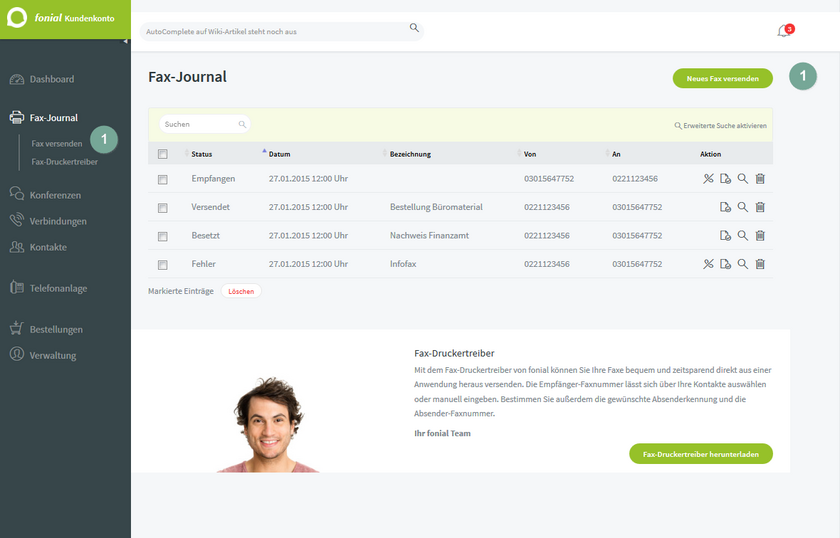Viewport: 840px width, 538px height.
Task: Click the magnifier icon in Infofax row
Action: click(742, 264)
